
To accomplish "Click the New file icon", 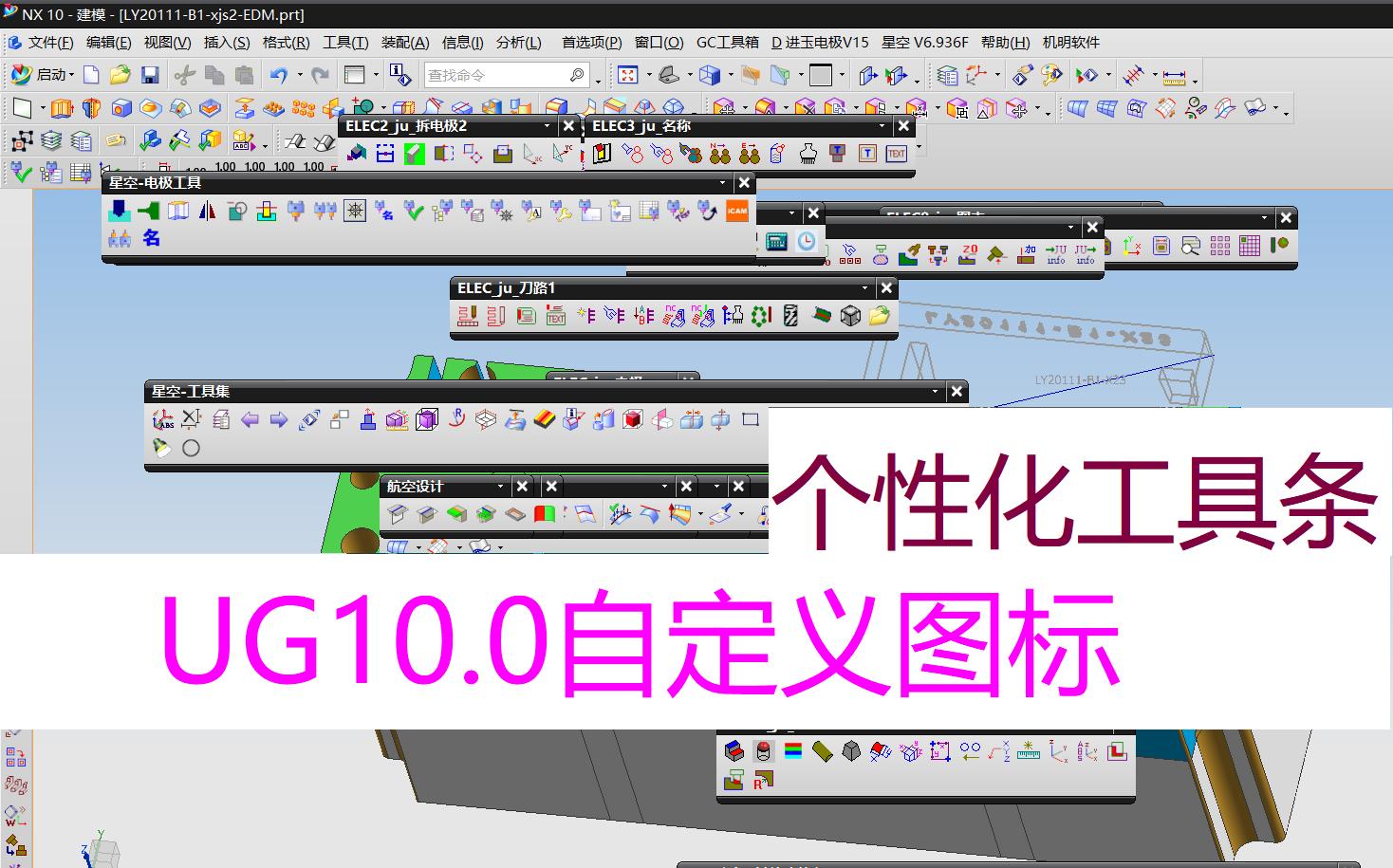I will (x=91, y=75).
